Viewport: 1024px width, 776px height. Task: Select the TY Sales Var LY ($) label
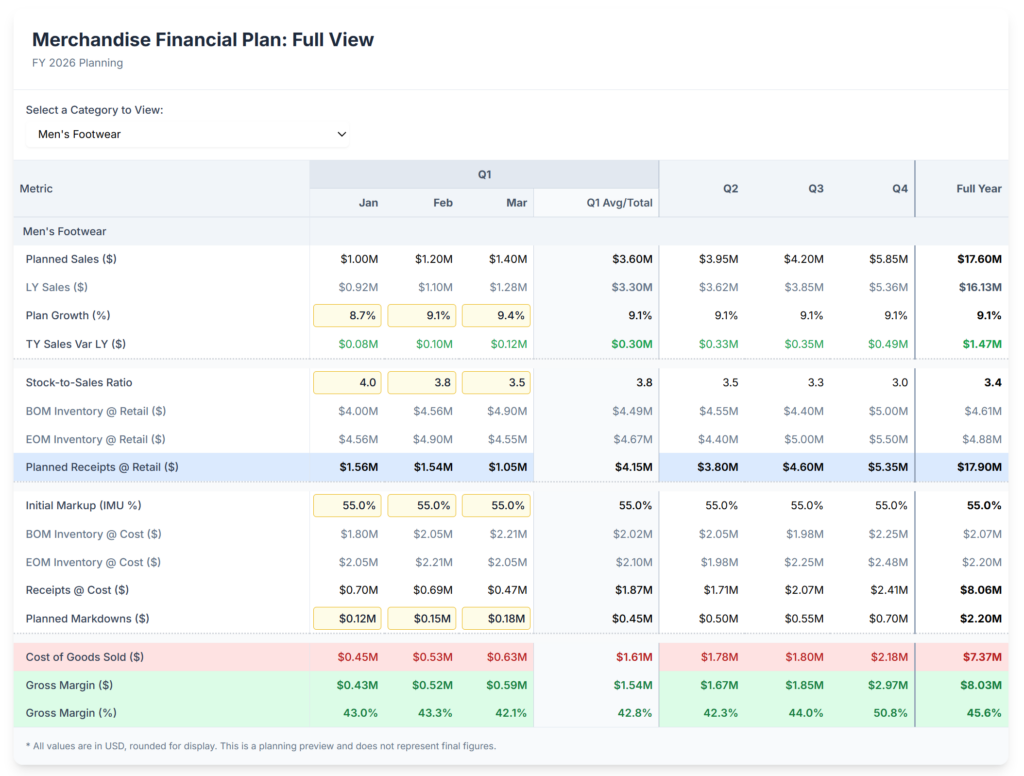click(76, 344)
